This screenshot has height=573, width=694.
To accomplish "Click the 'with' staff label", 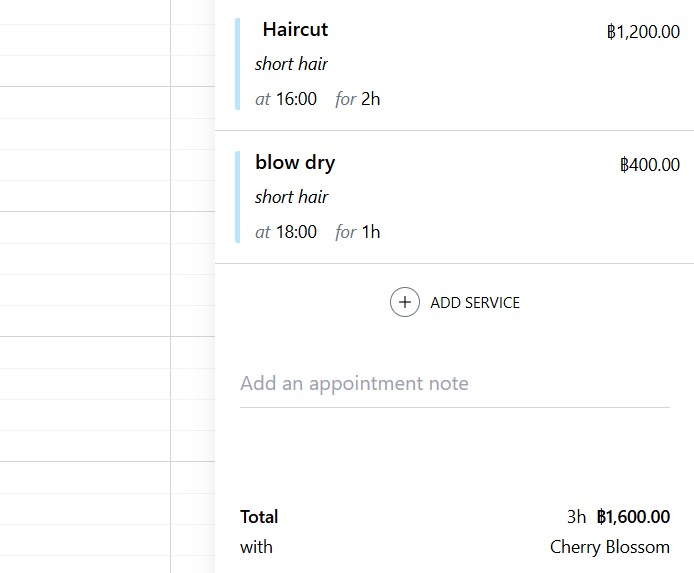I will click(256, 547).
